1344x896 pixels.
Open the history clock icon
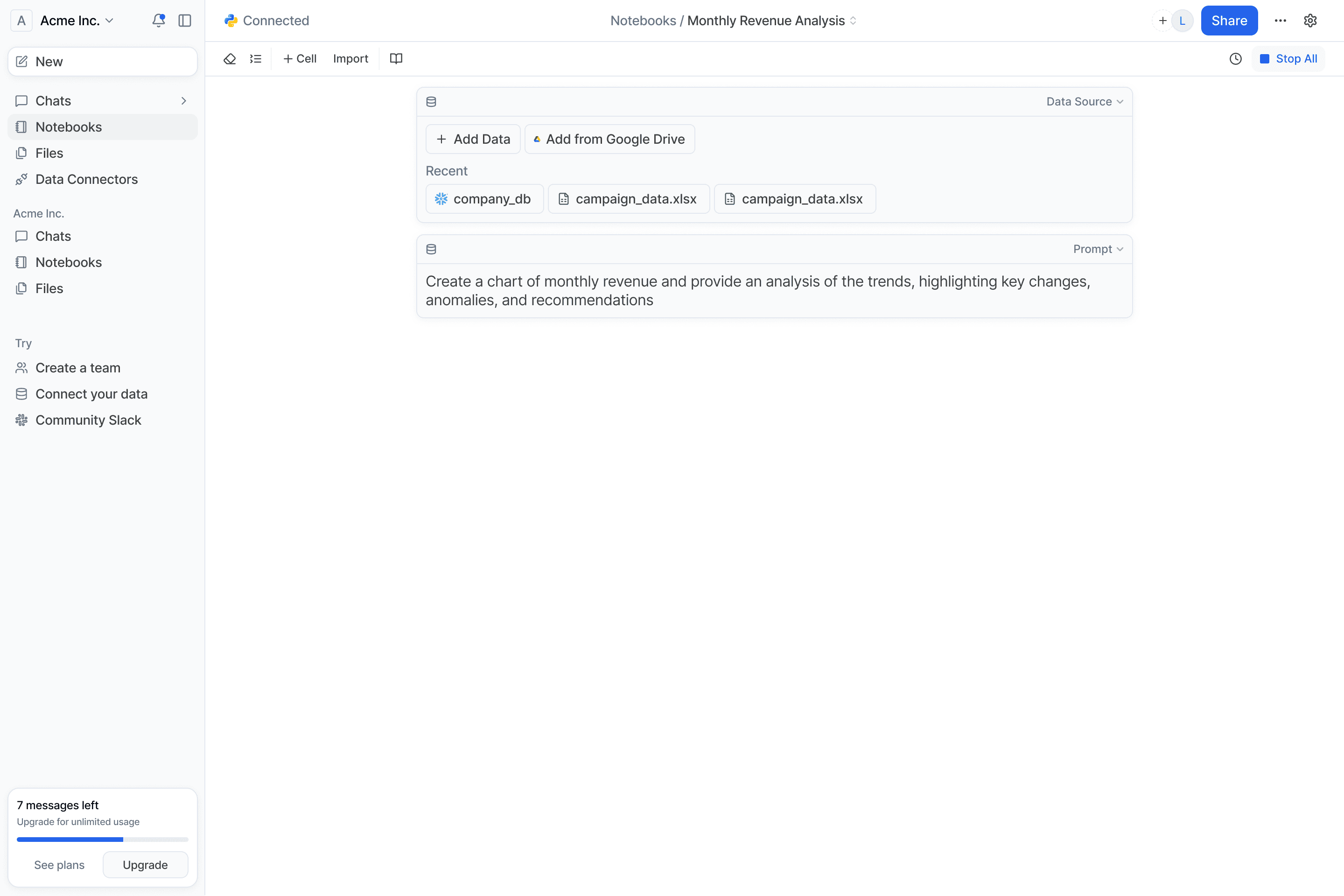click(x=1235, y=59)
